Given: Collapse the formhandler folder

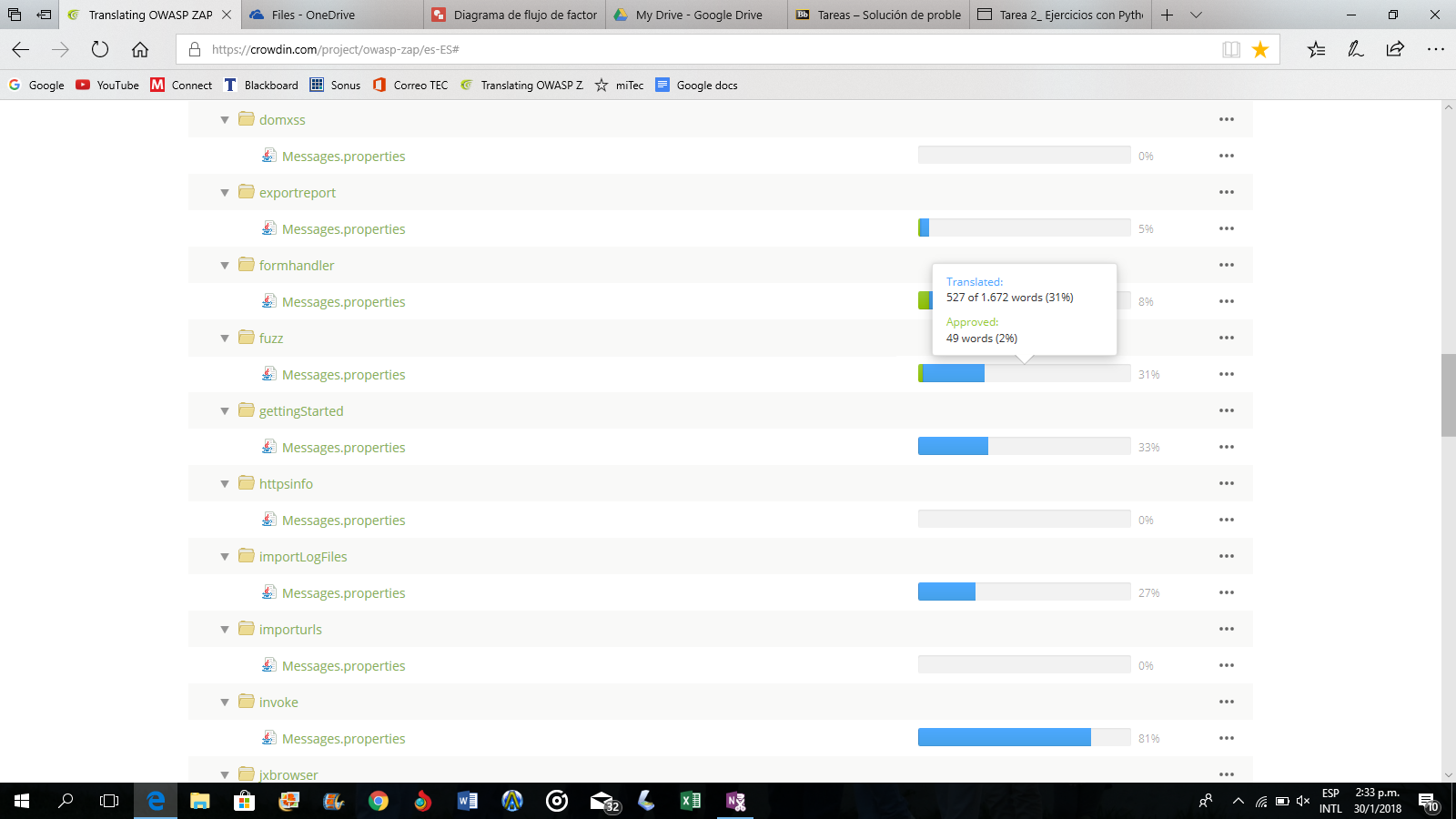Looking at the screenshot, I should pyautogui.click(x=225, y=266).
